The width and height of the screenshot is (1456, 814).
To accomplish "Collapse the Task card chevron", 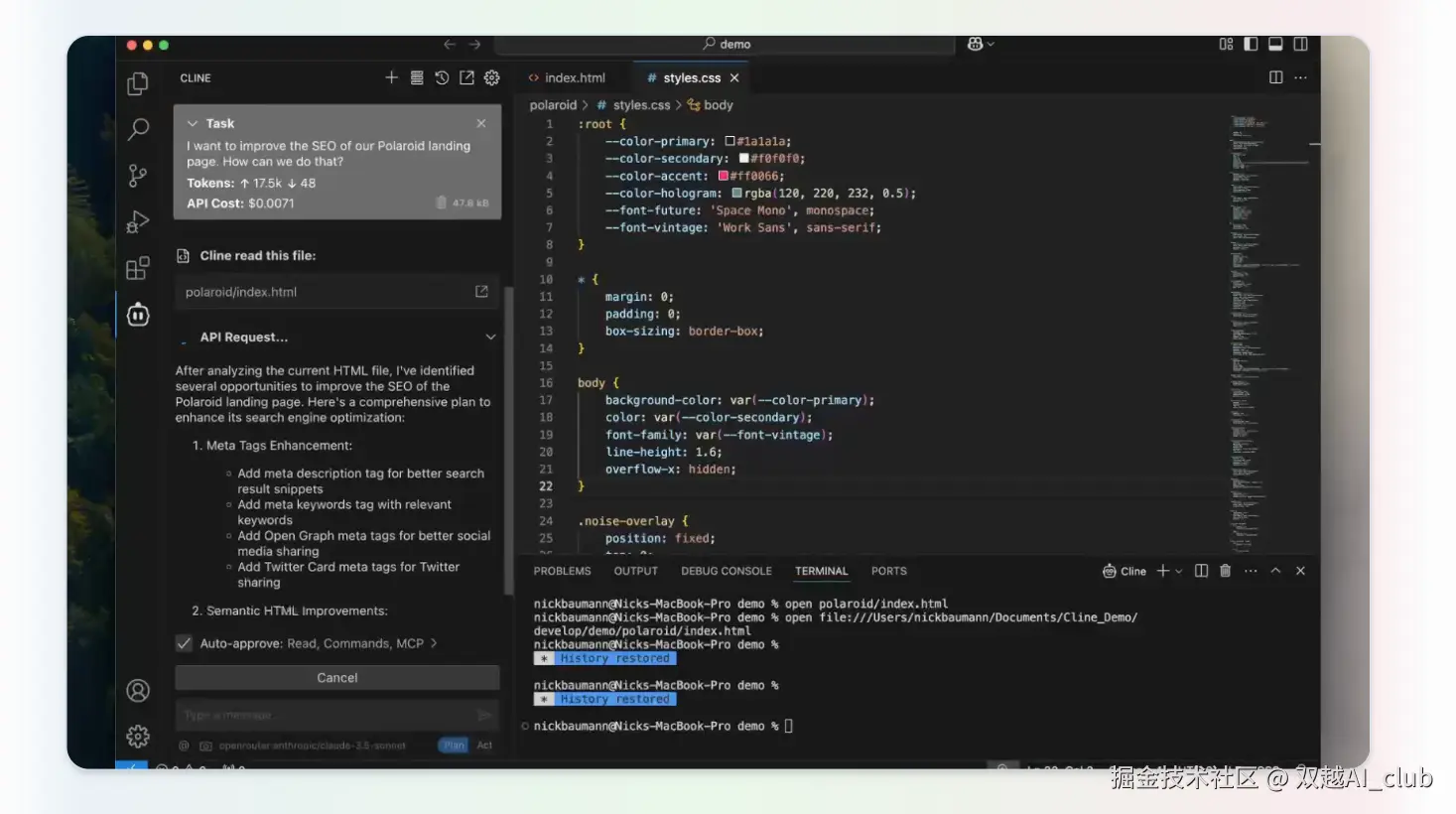I will point(193,124).
